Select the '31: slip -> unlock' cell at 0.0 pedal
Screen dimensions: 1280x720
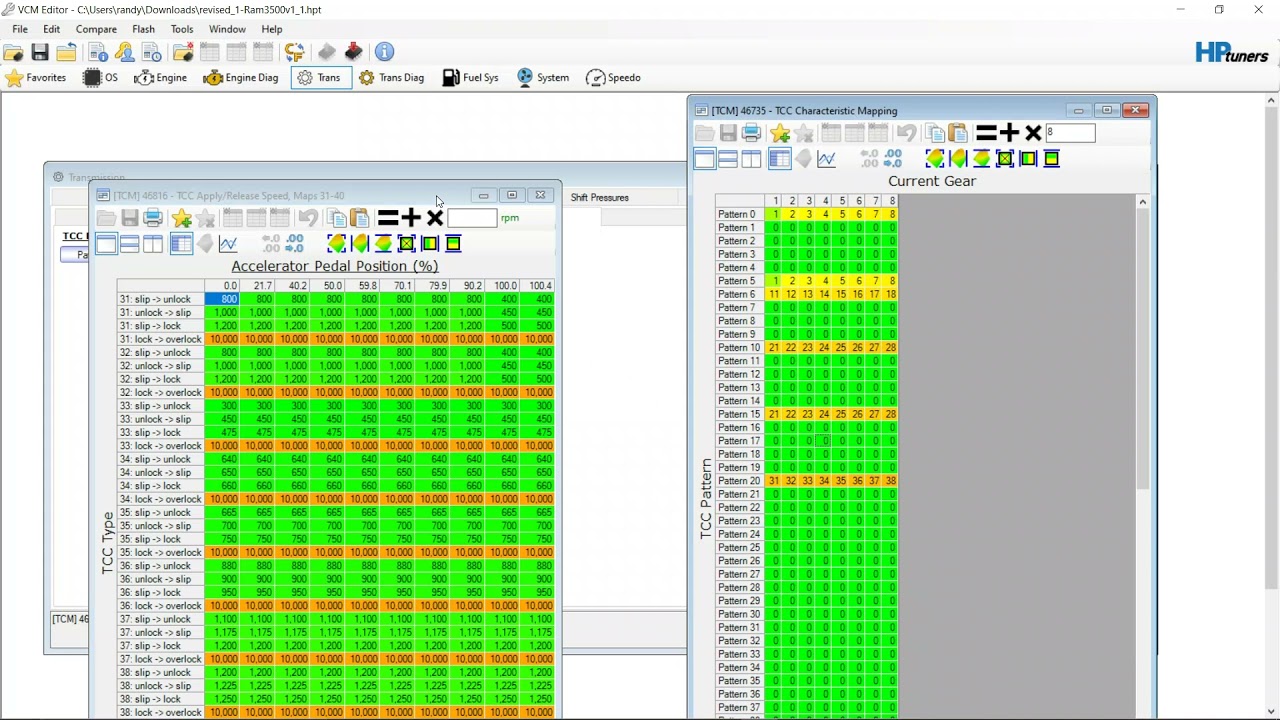click(222, 299)
